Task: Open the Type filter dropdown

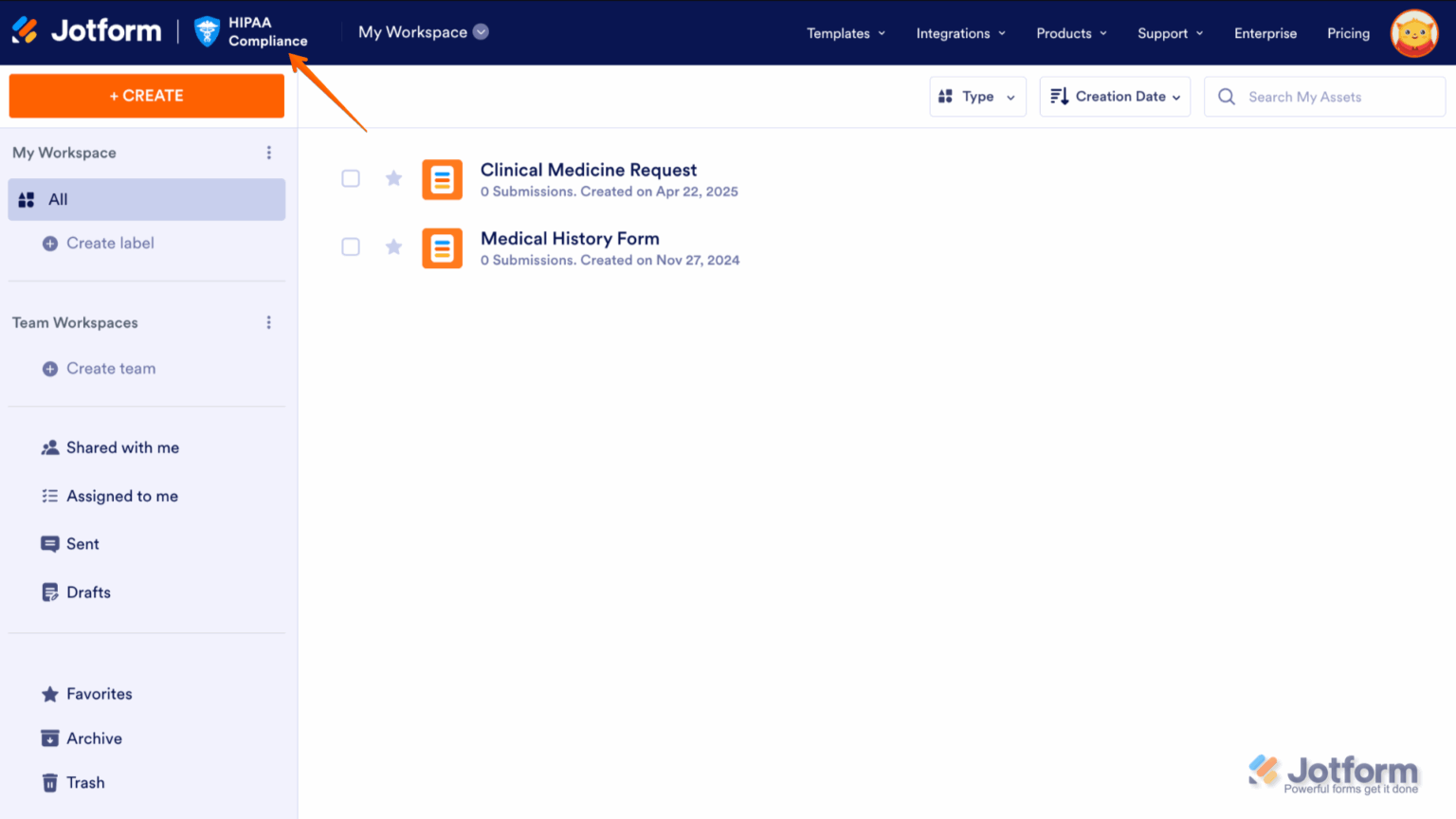Action: pyautogui.click(x=977, y=96)
